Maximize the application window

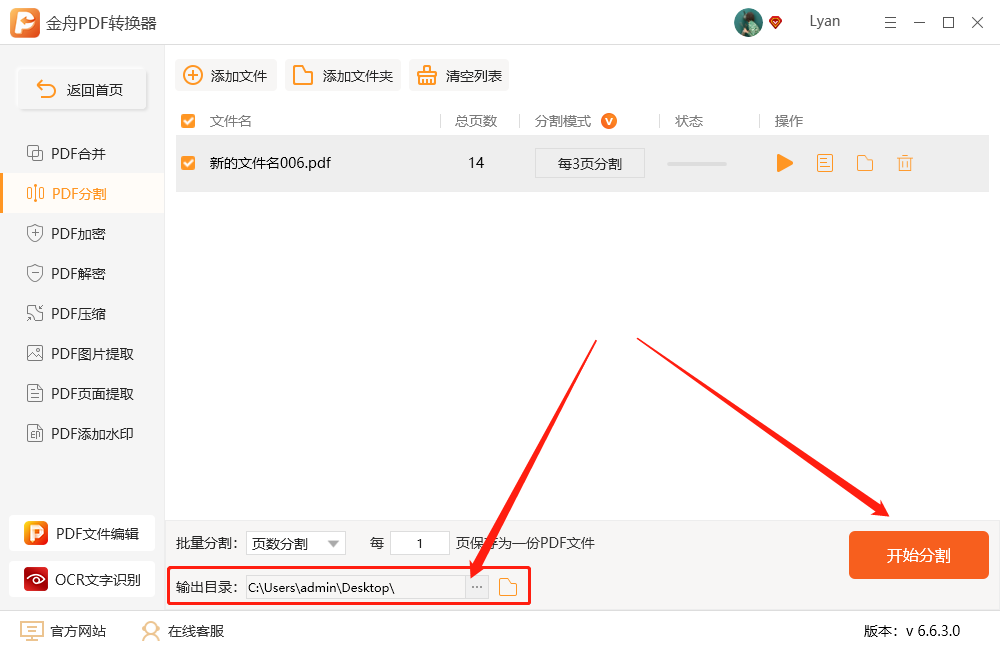click(948, 23)
